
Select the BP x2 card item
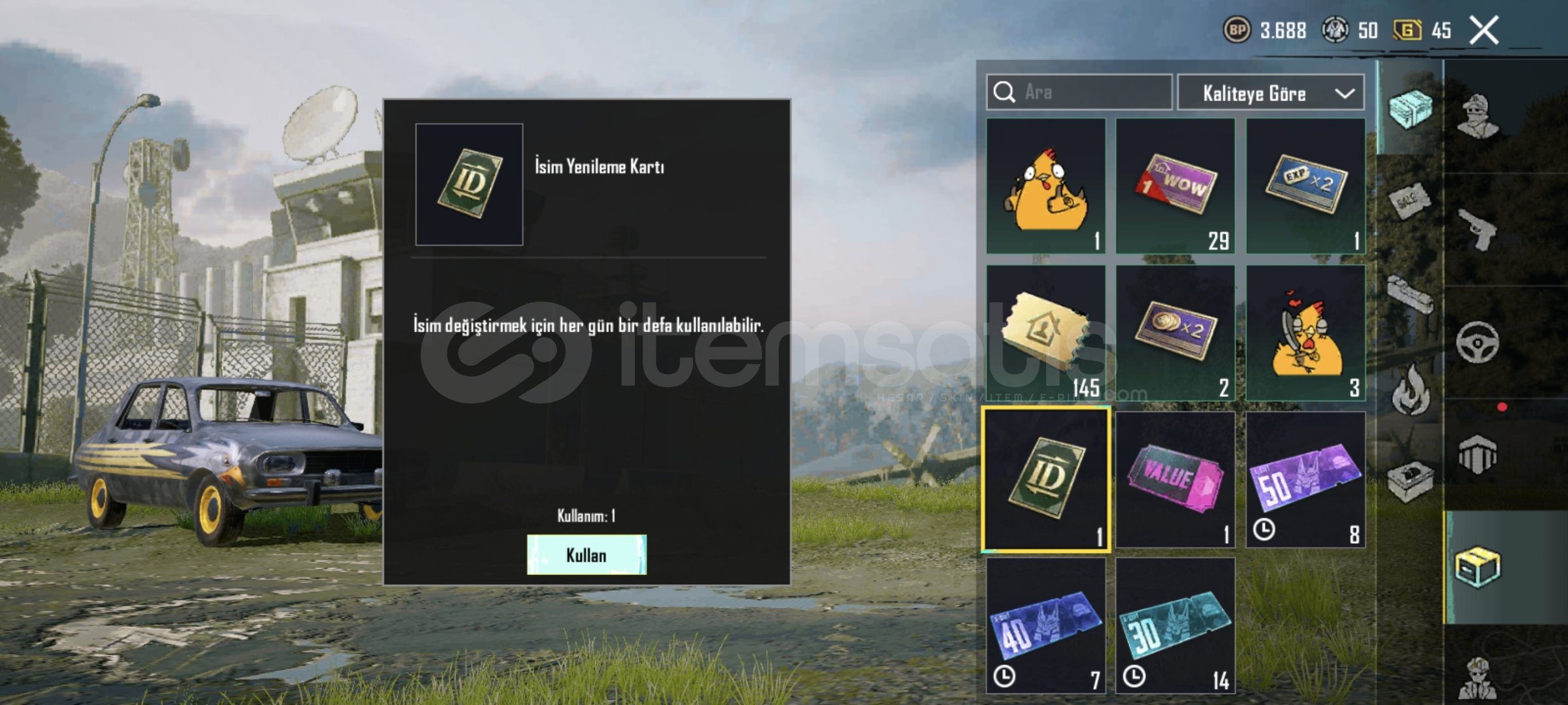1176,333
